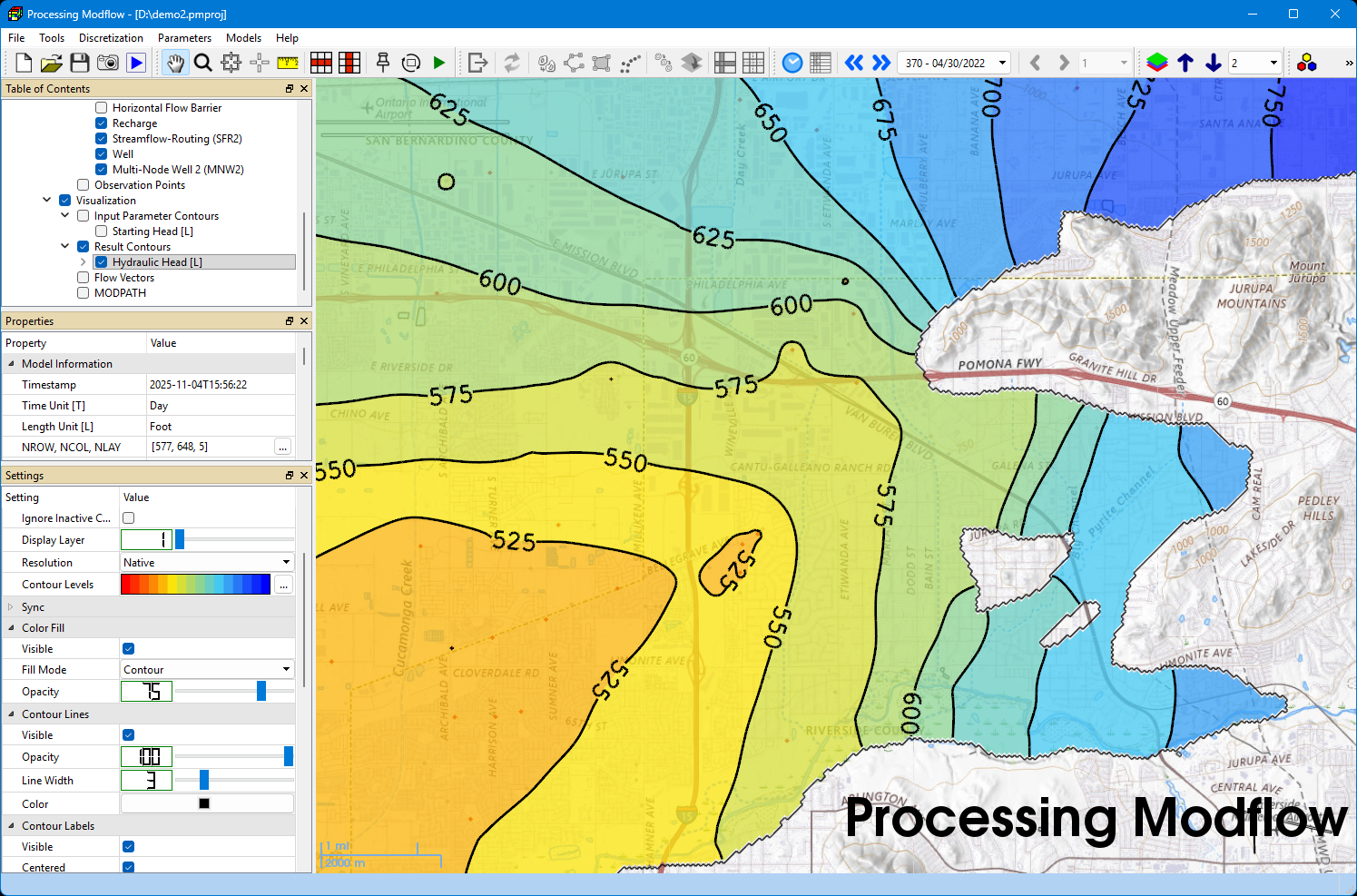Expand the Sync settings group
This screenshot has width=1357, height=896.
[11, 607]
